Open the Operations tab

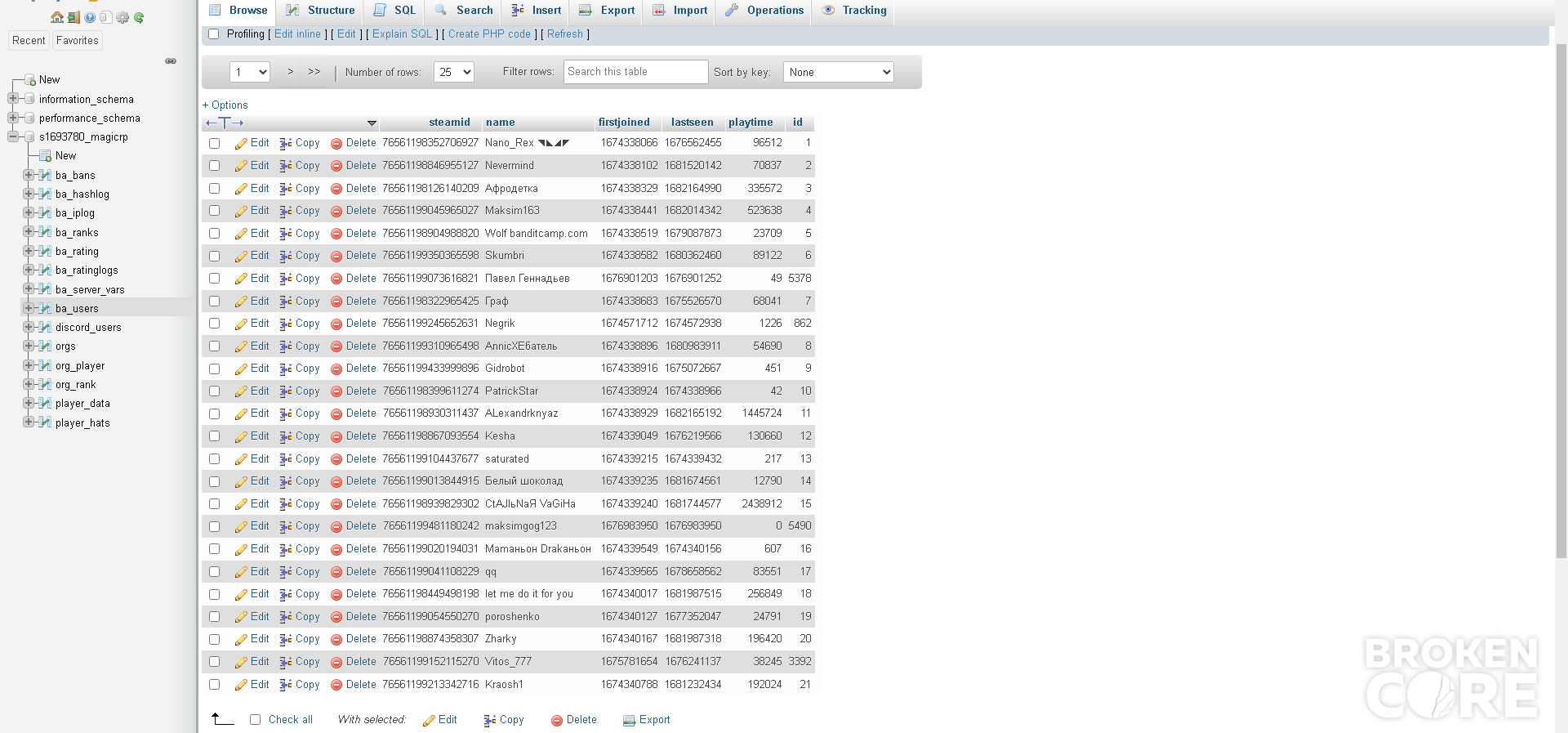pyautogui.click(x=764, y=11)
